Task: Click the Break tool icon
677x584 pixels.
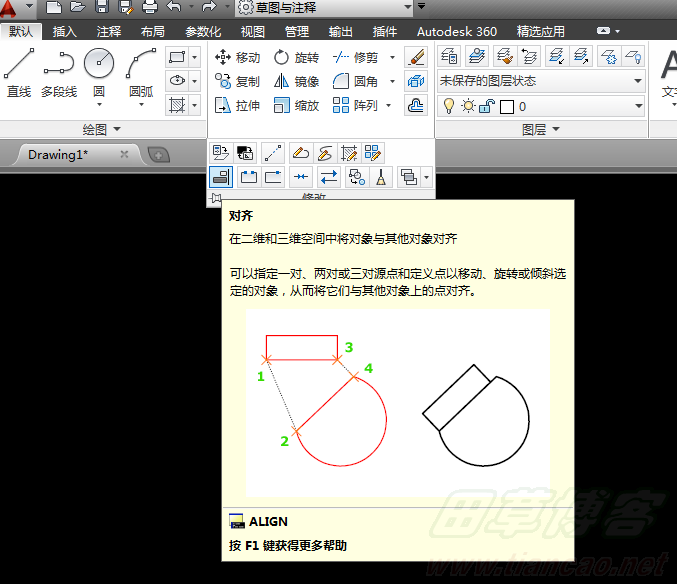Action: click(x=249, y=177)
